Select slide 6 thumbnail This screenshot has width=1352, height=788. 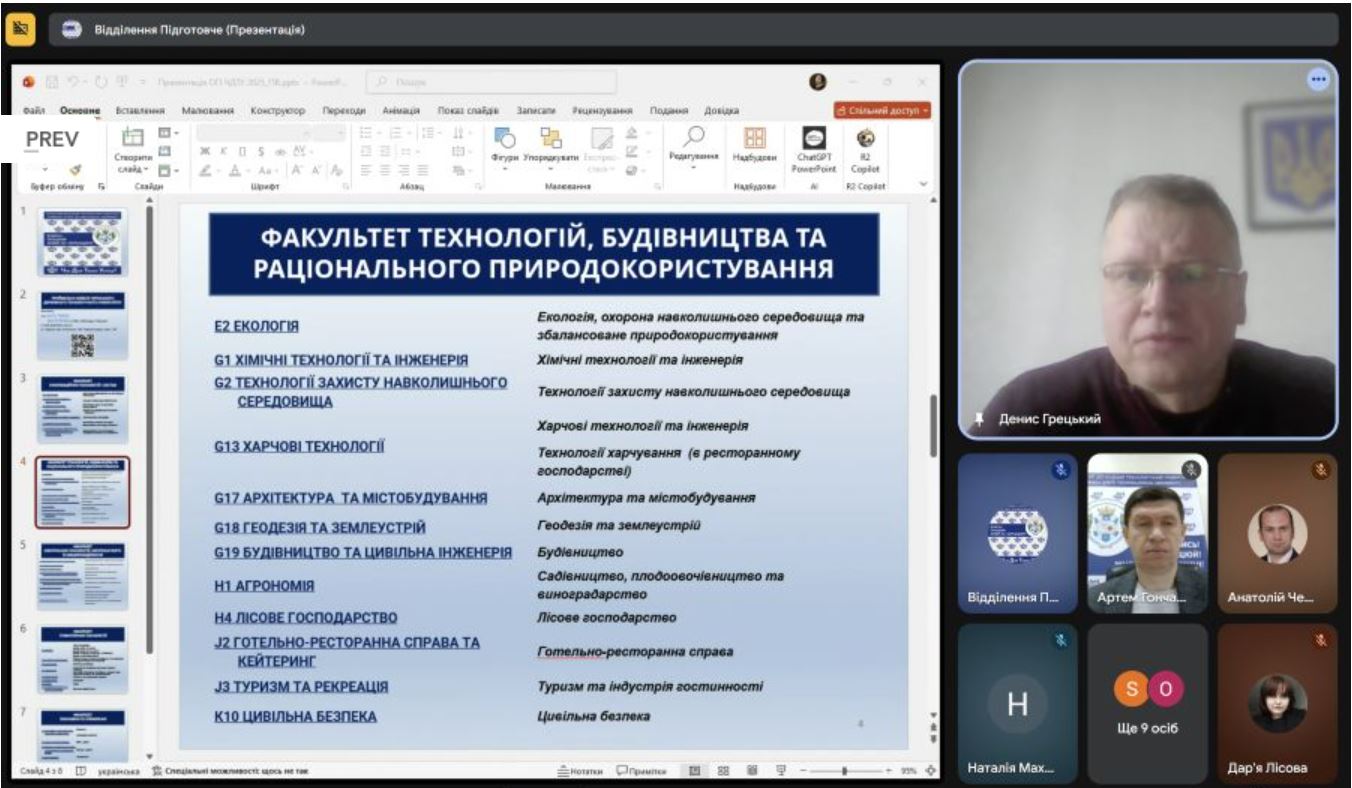pos(83,659)
